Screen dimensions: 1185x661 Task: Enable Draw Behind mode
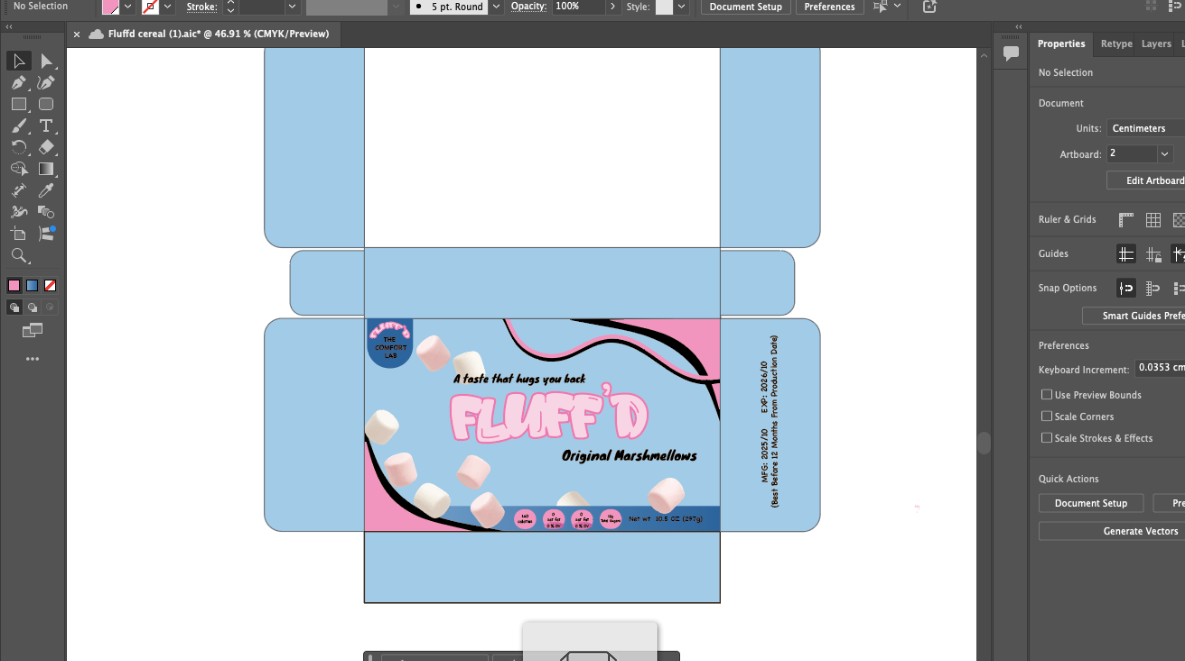(32, 307)
